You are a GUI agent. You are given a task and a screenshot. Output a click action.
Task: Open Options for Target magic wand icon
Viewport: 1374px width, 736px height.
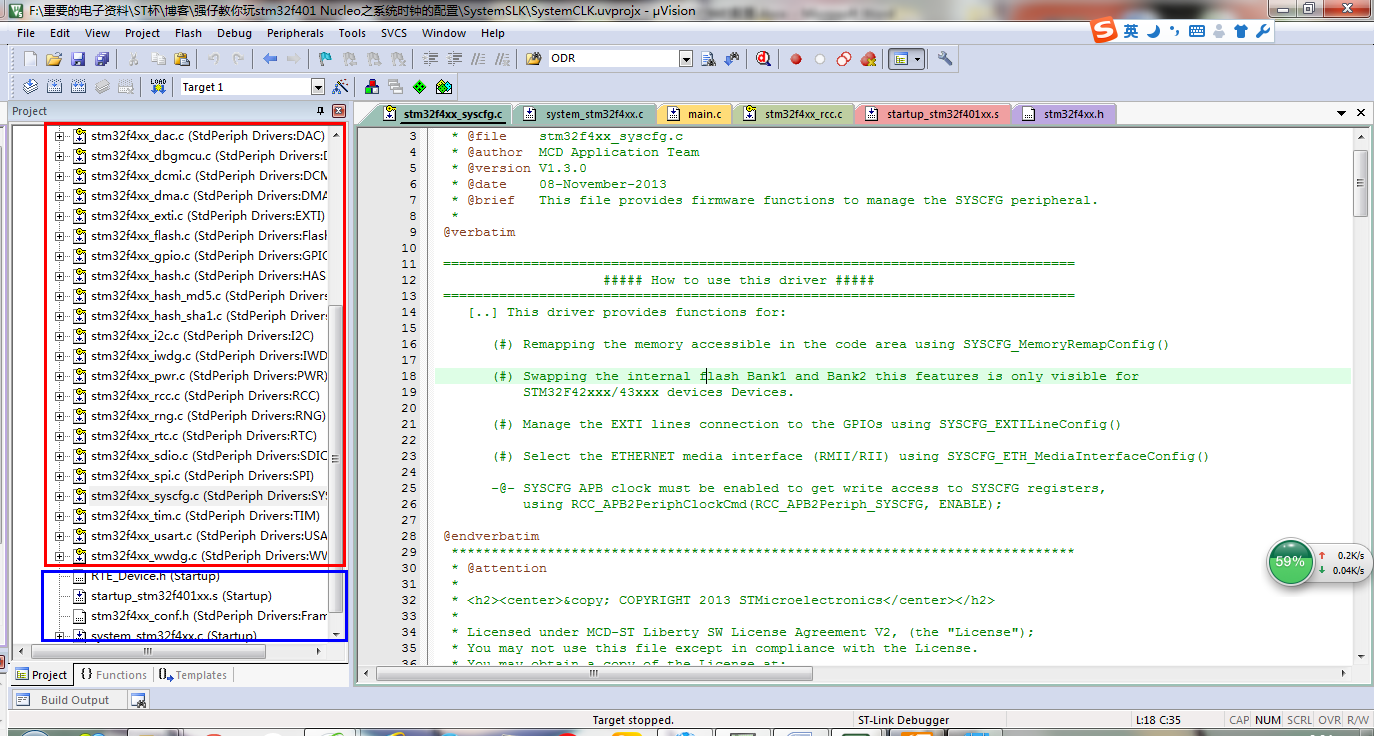(340, 87)
